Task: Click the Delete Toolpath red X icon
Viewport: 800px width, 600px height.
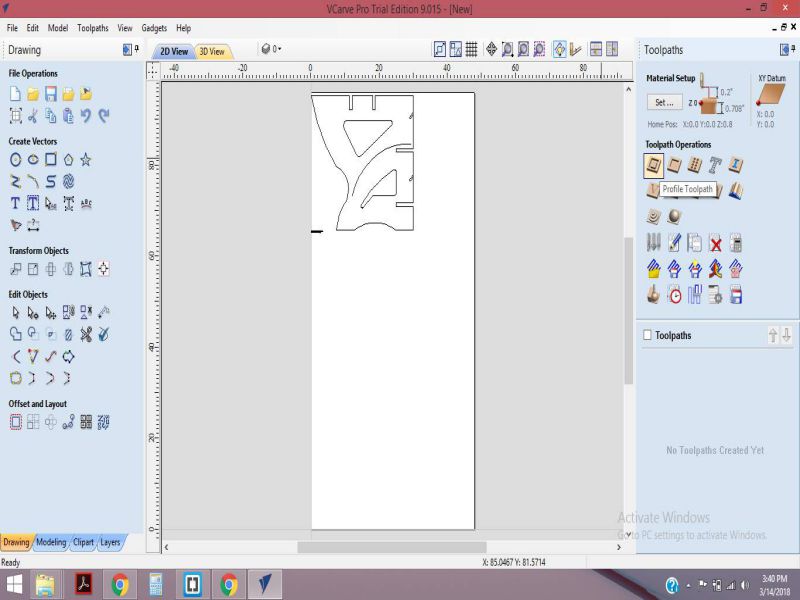Action: (x=715, y=242)
